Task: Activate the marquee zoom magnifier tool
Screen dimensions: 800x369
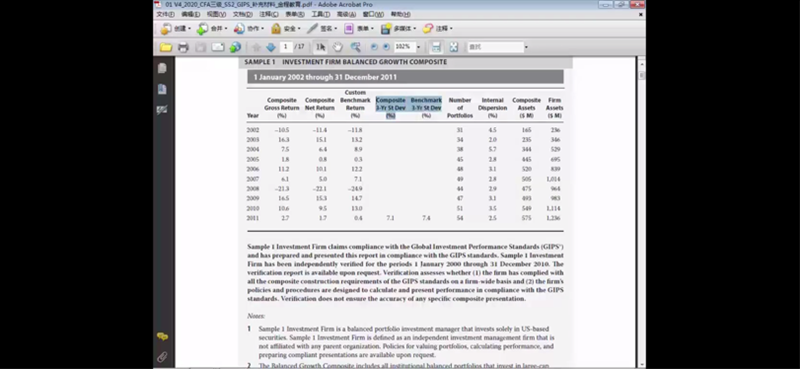Action: [356, 47]
